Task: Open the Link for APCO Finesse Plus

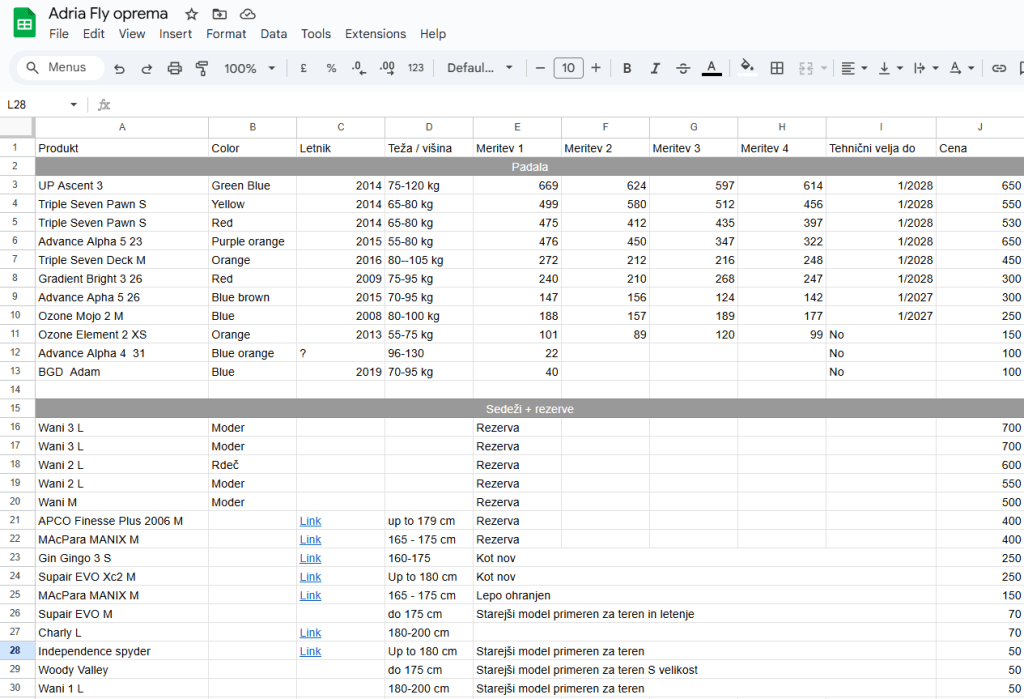Action: tap(310, 521)
